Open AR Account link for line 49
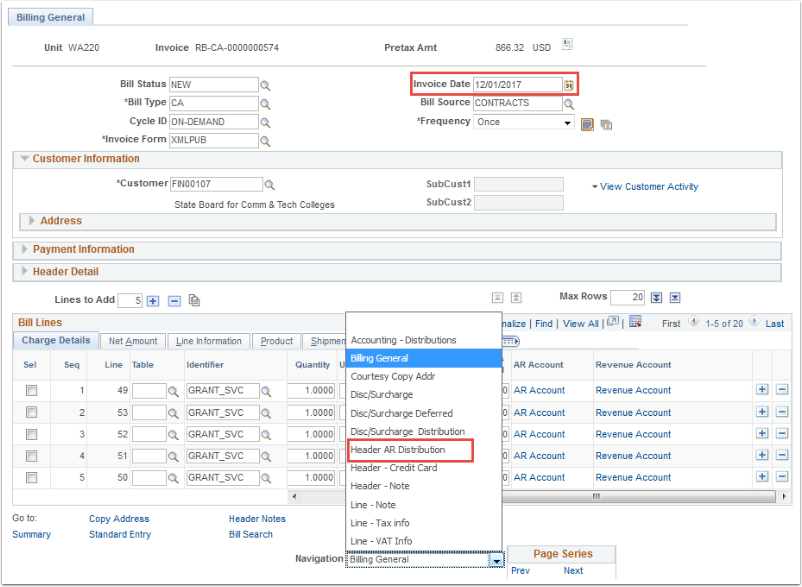This screenshot has width=802, height=587. coord(539,391)
